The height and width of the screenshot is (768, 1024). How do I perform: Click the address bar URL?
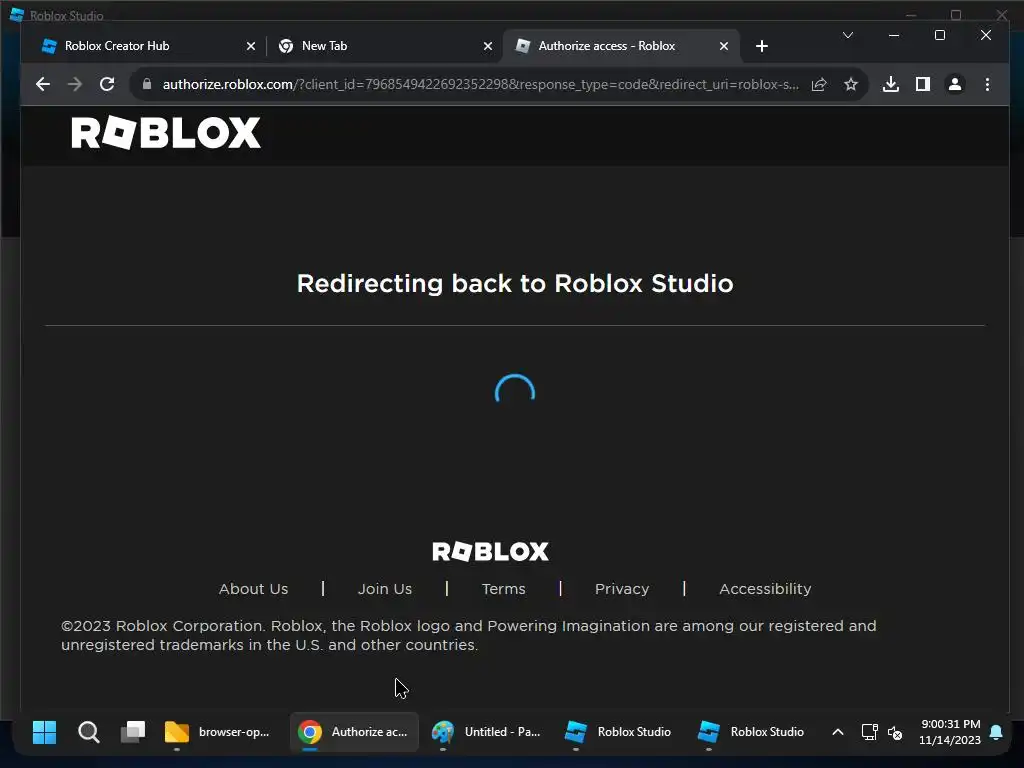pos(480,84)
